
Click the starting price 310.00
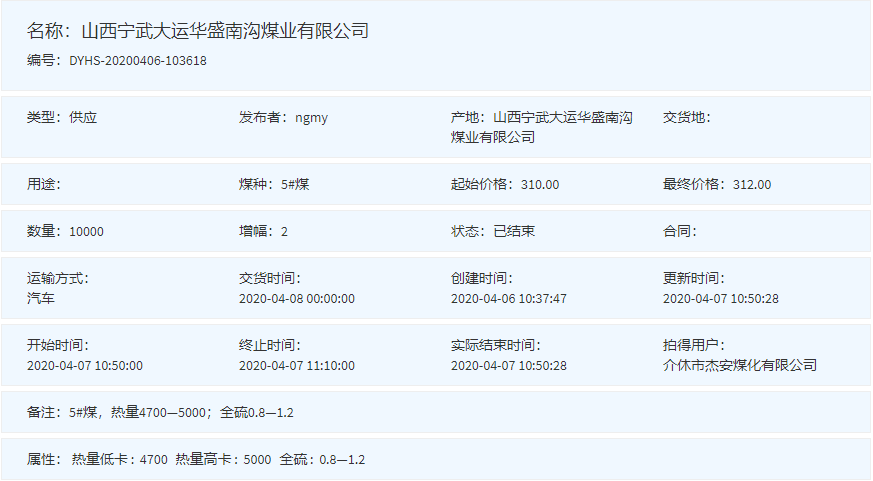tap(540, 185)
